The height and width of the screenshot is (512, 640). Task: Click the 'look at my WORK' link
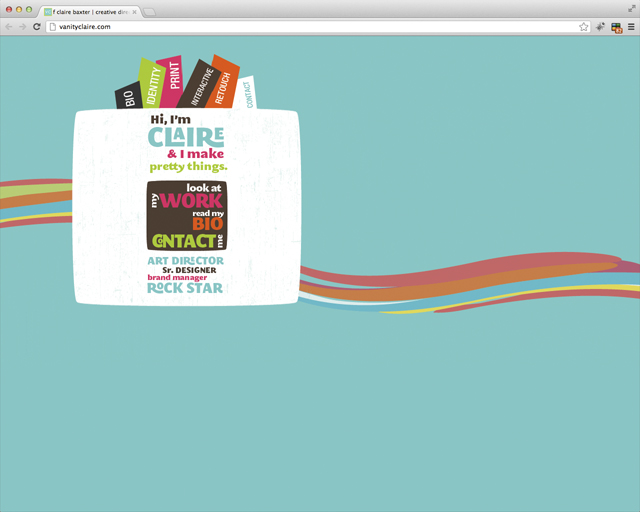pyautogui.click(x=187, y=196)
